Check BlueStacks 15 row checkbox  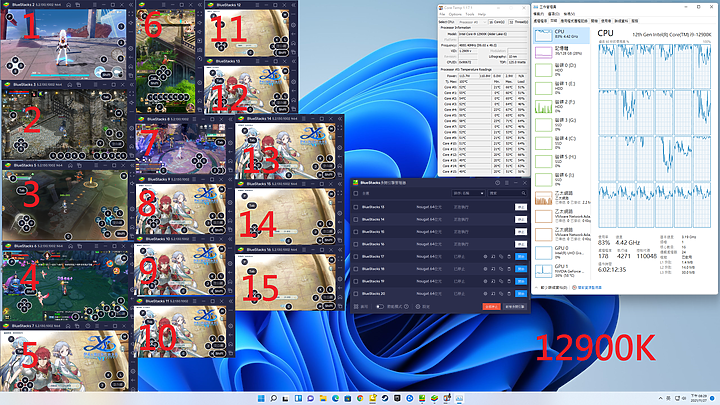click(x=355, y=232)
